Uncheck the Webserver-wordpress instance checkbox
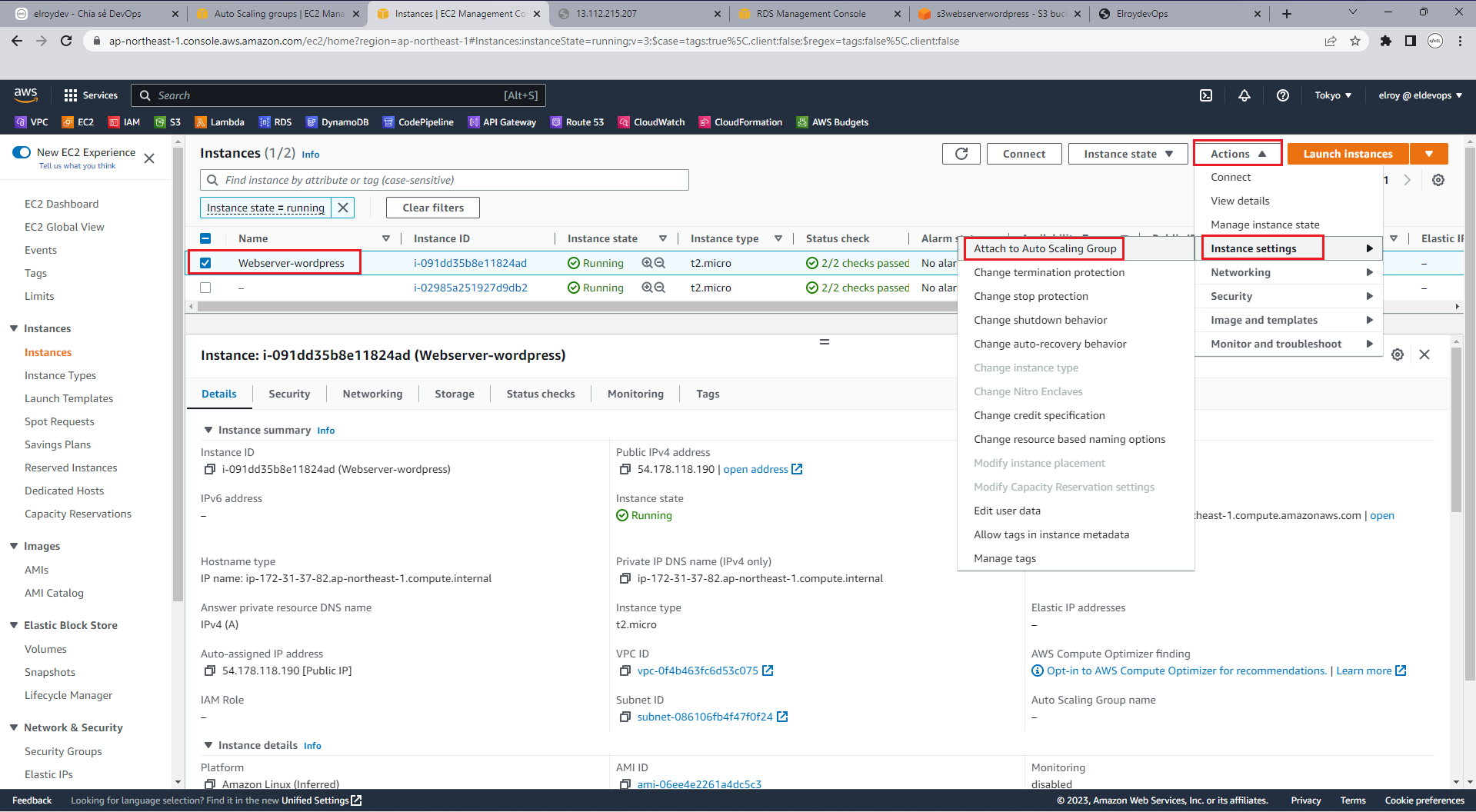This screenshot has height=812, width=1476. click(x=205, y=263)
